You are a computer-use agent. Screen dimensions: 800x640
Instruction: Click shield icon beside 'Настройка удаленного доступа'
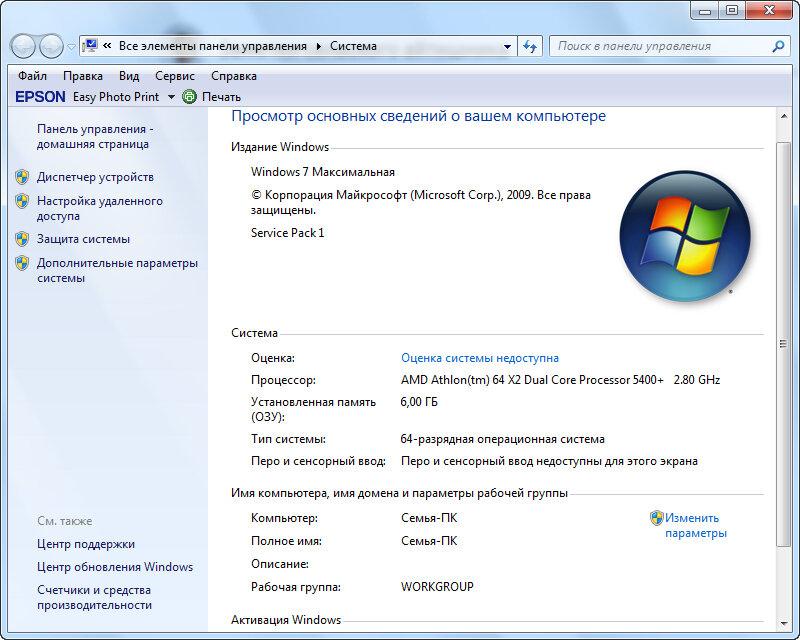(x=22, y=201)
